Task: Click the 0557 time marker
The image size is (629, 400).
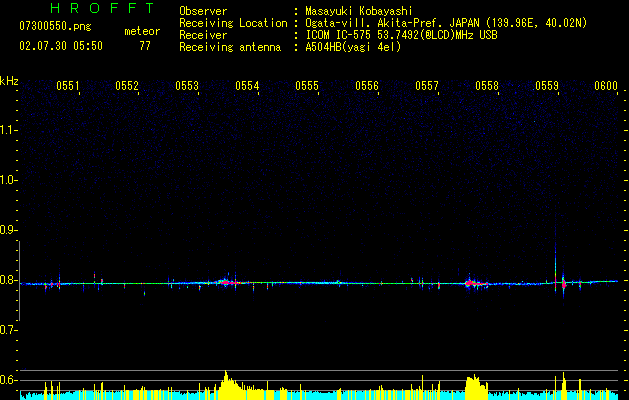Action: point(427,85)
